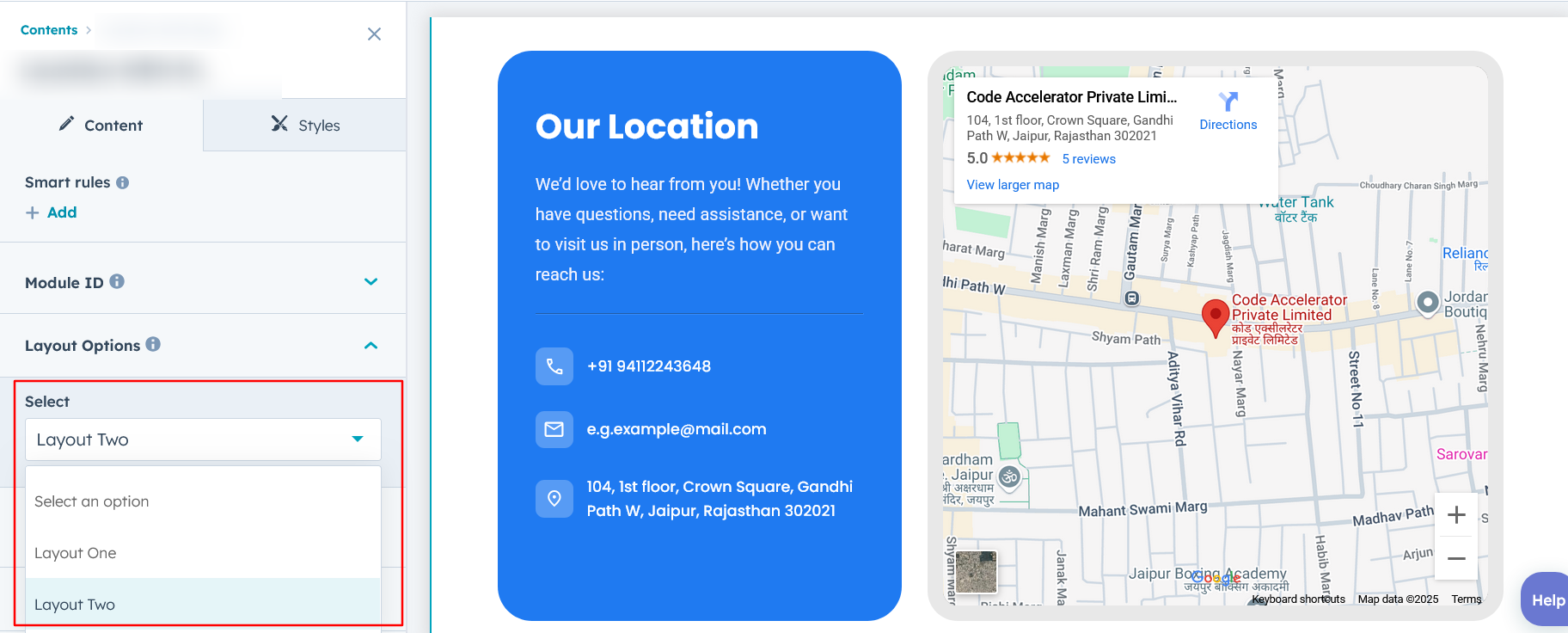The image size is (1568, 633).
Task: Open the View larger map link
Action: click(1013, 185)
